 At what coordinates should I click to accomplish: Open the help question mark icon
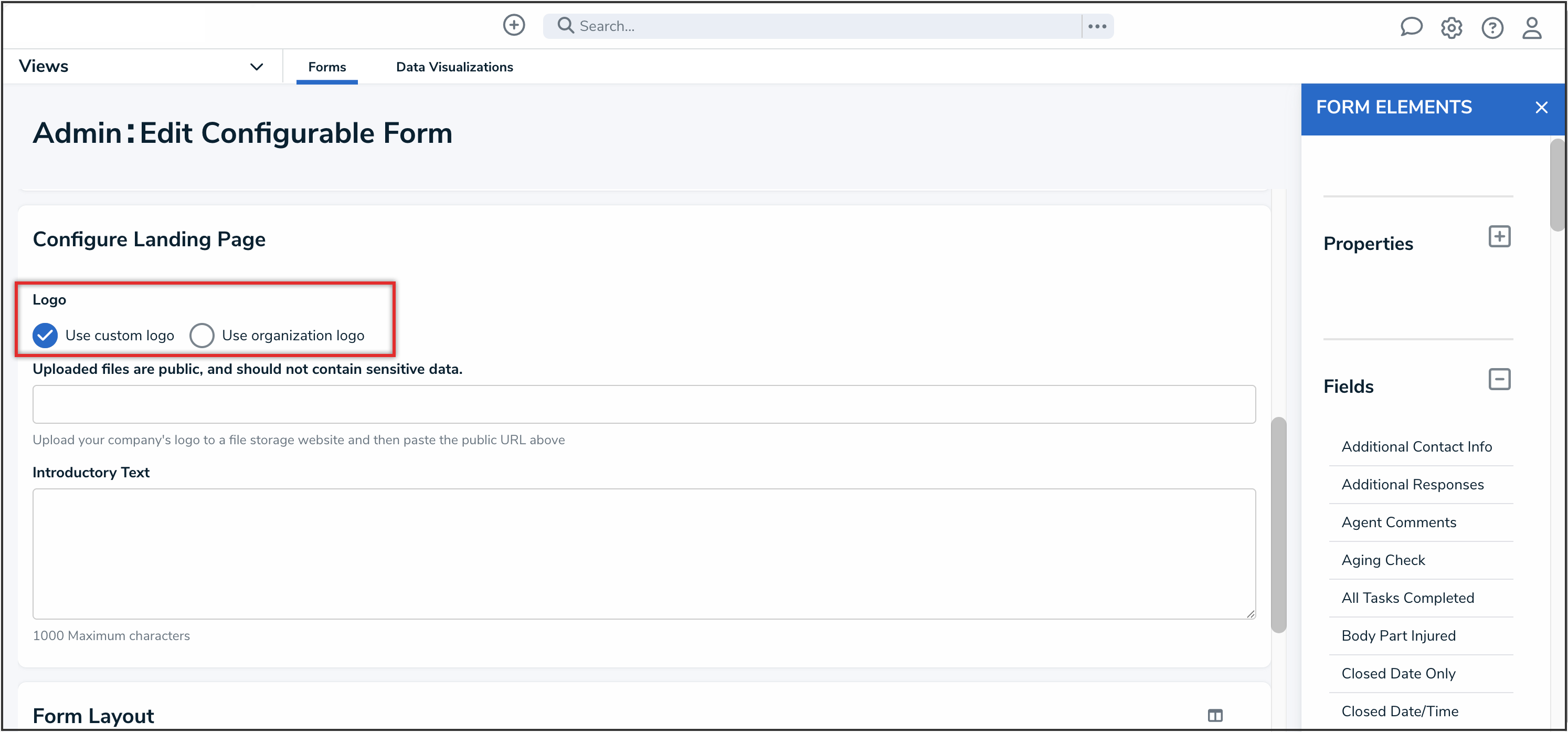[1492, 28]
